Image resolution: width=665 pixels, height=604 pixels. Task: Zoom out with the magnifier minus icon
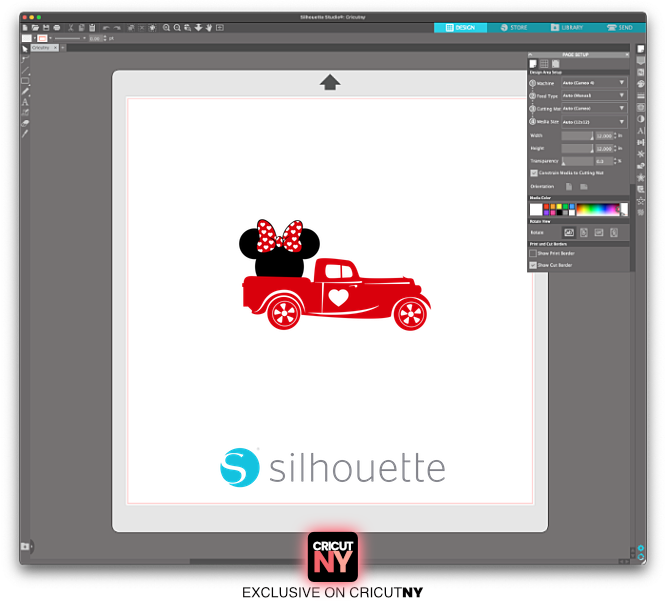click(x=177, y=28)
